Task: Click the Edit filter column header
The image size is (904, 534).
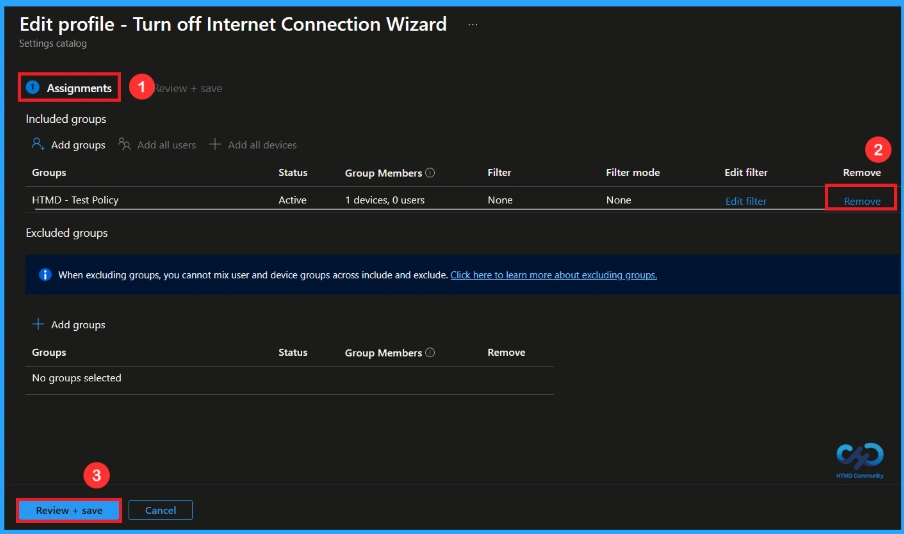Action: coord(746,172)
